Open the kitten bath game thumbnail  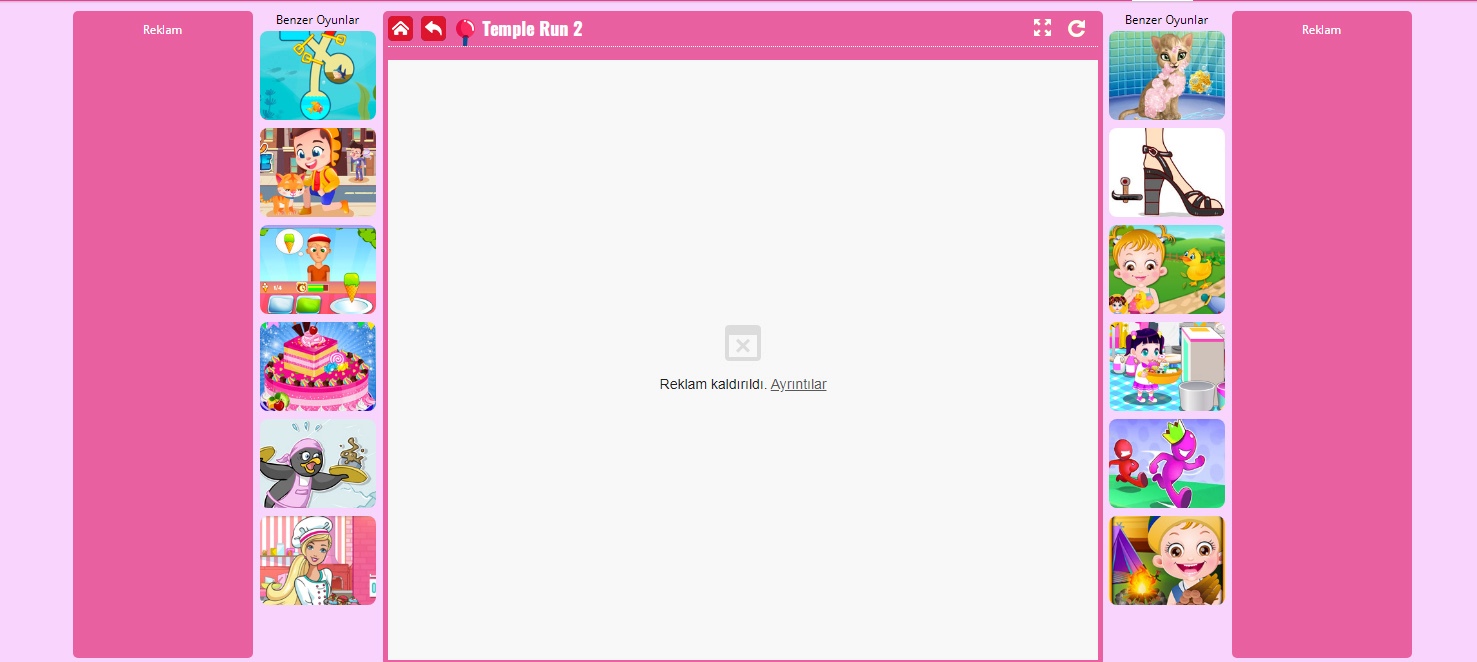point(1167,76)
